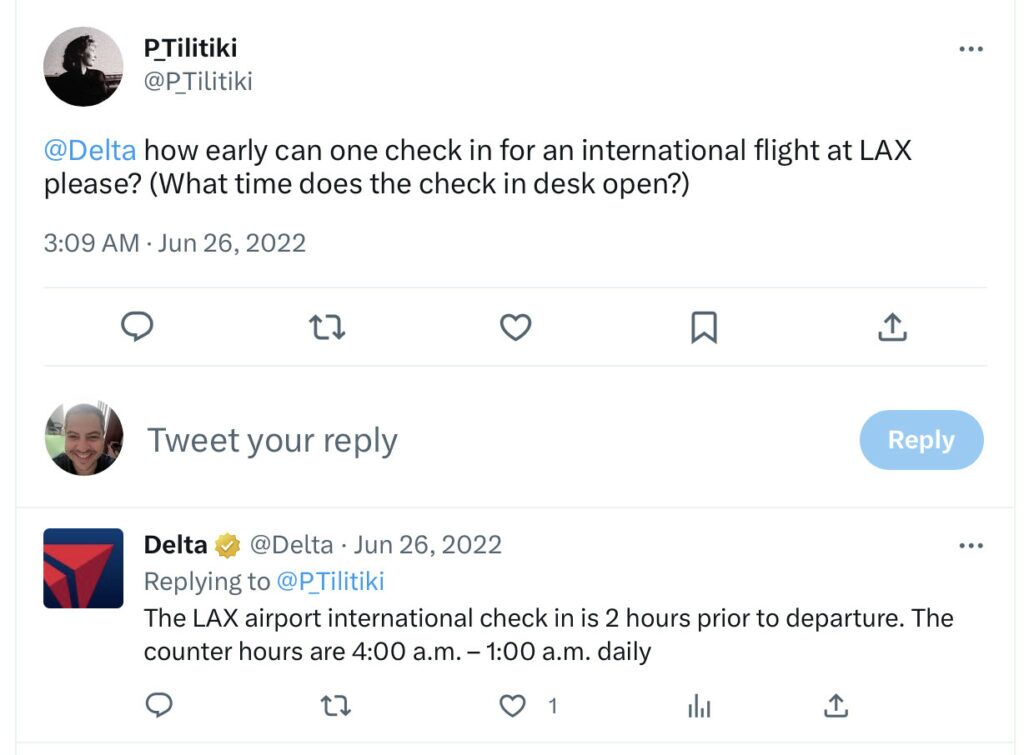This screenshot has width=1024, height=755.
Task: View analytics on Delta's reply
Action: tap(701, 705)
